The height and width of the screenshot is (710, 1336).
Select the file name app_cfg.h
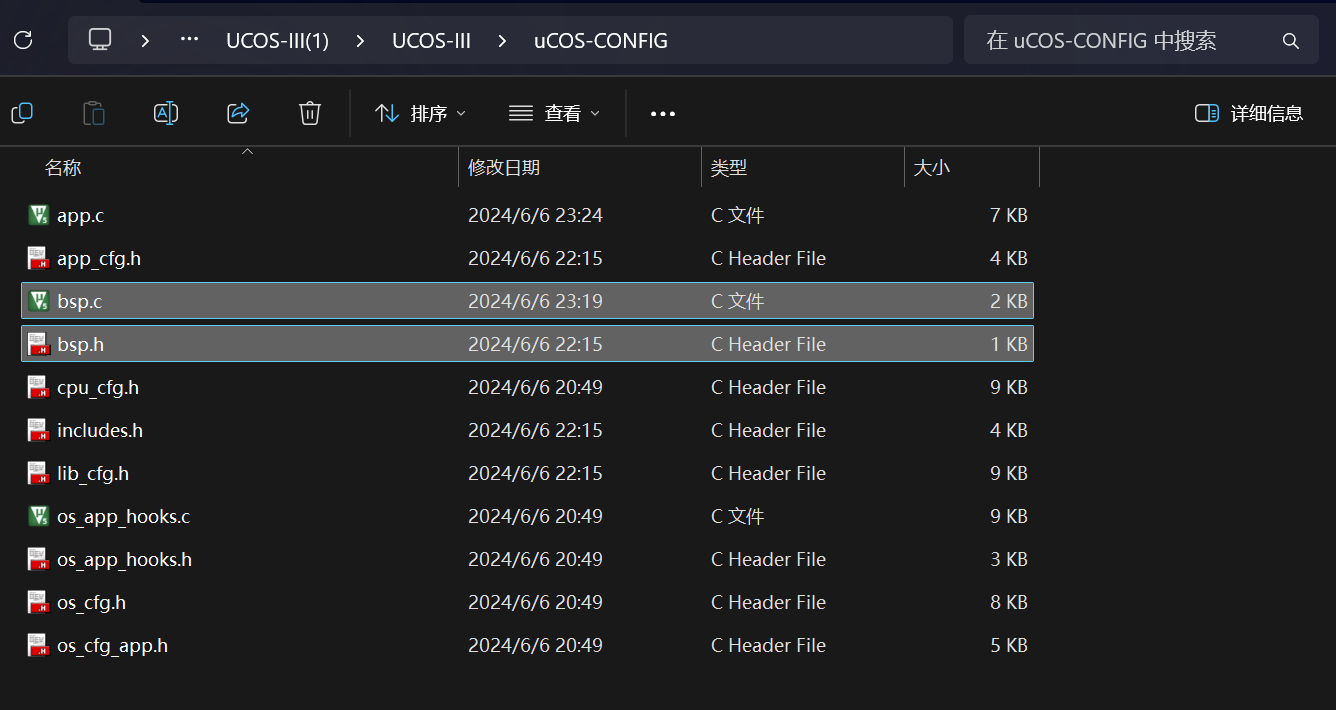pos(99,259)
